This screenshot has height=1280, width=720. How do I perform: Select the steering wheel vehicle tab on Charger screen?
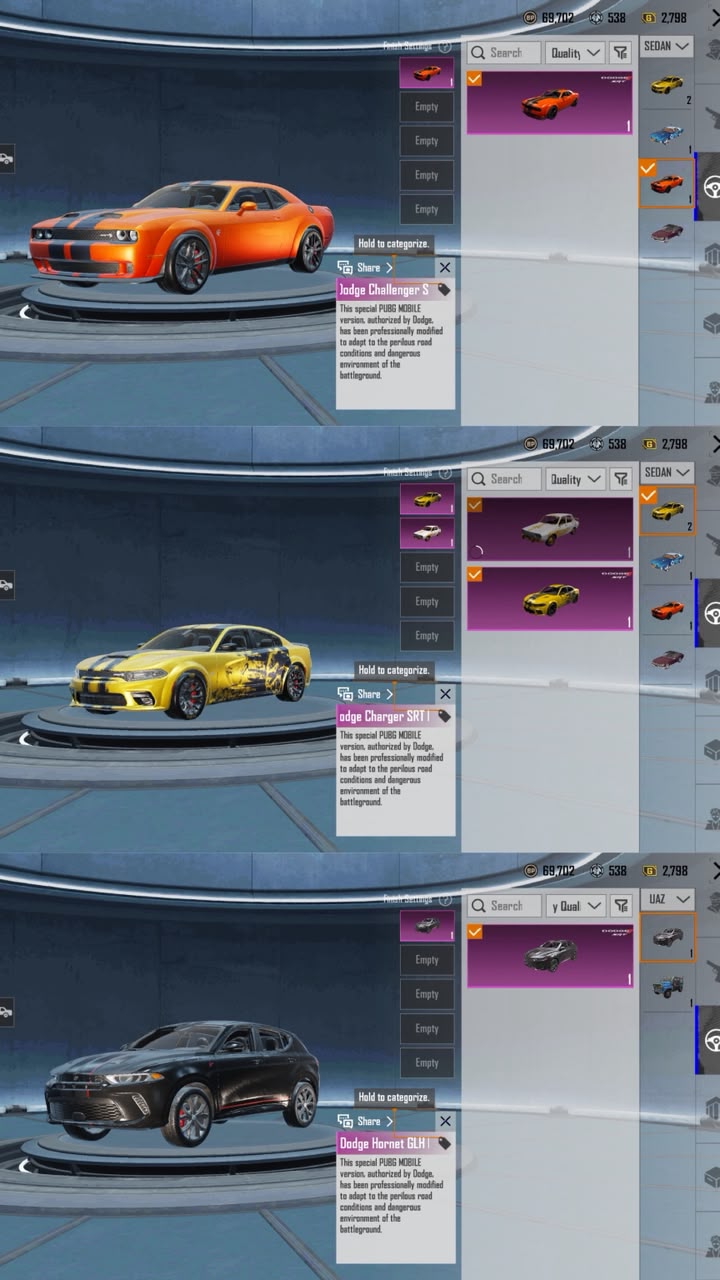pos(709,613)
